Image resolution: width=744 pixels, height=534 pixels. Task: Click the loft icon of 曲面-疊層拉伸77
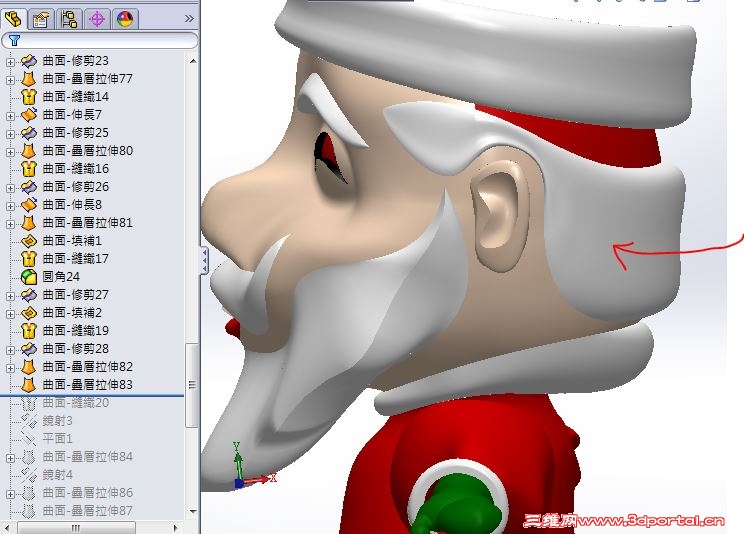click(29, 79)
